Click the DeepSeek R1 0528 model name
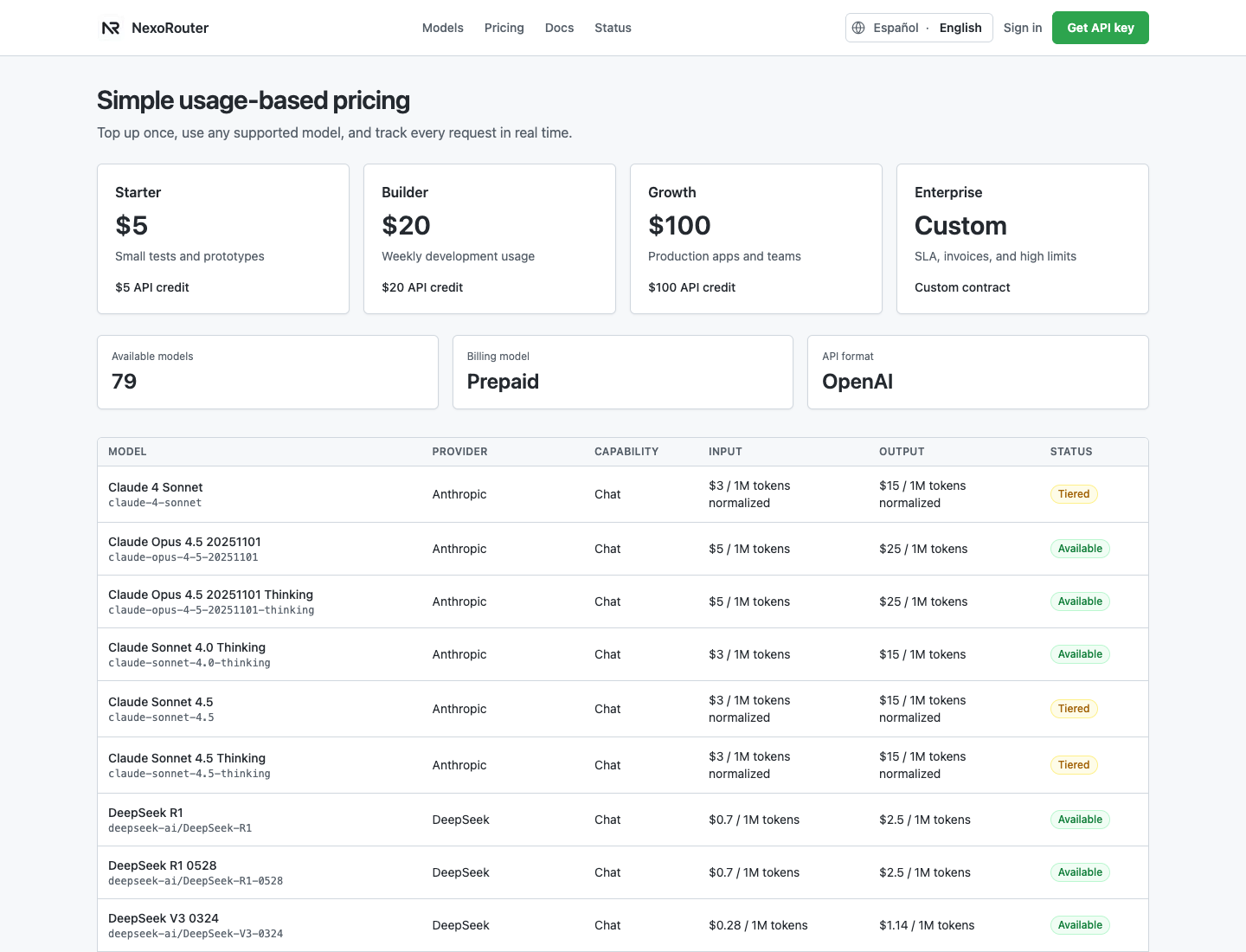The image size is (1246, 952). pos(163,865)
